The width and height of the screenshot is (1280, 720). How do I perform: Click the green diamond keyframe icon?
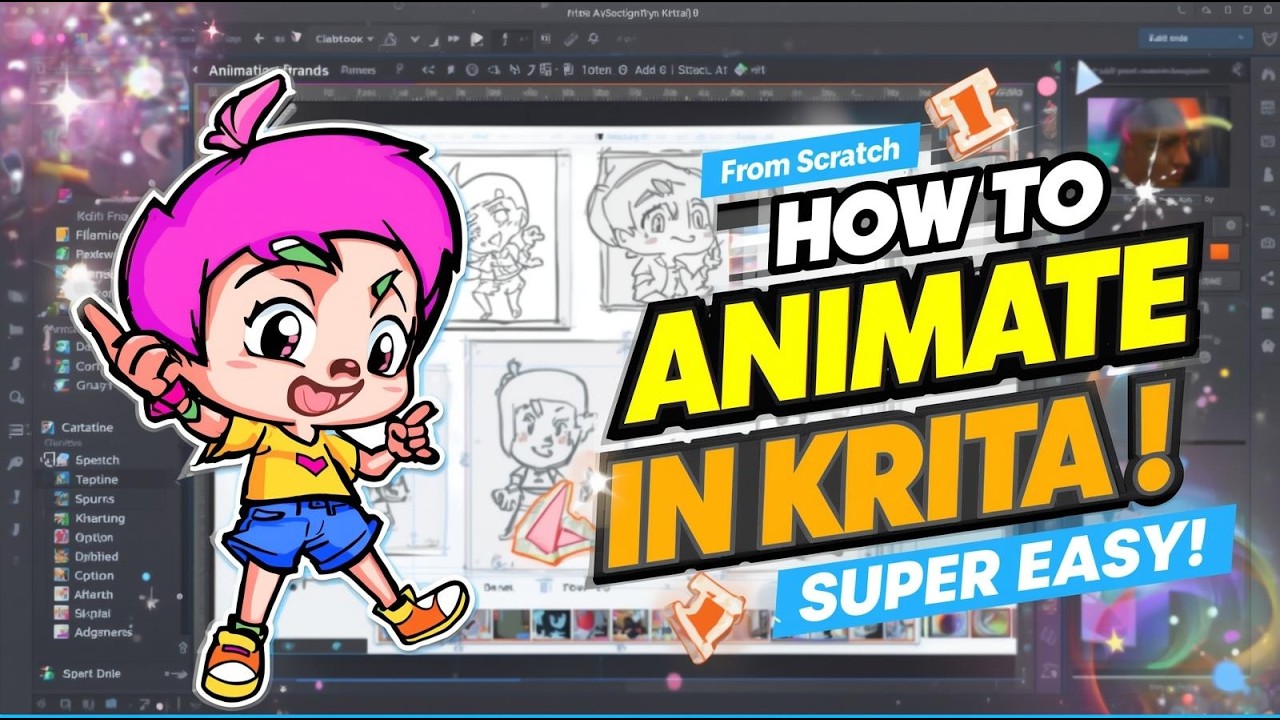740,70
